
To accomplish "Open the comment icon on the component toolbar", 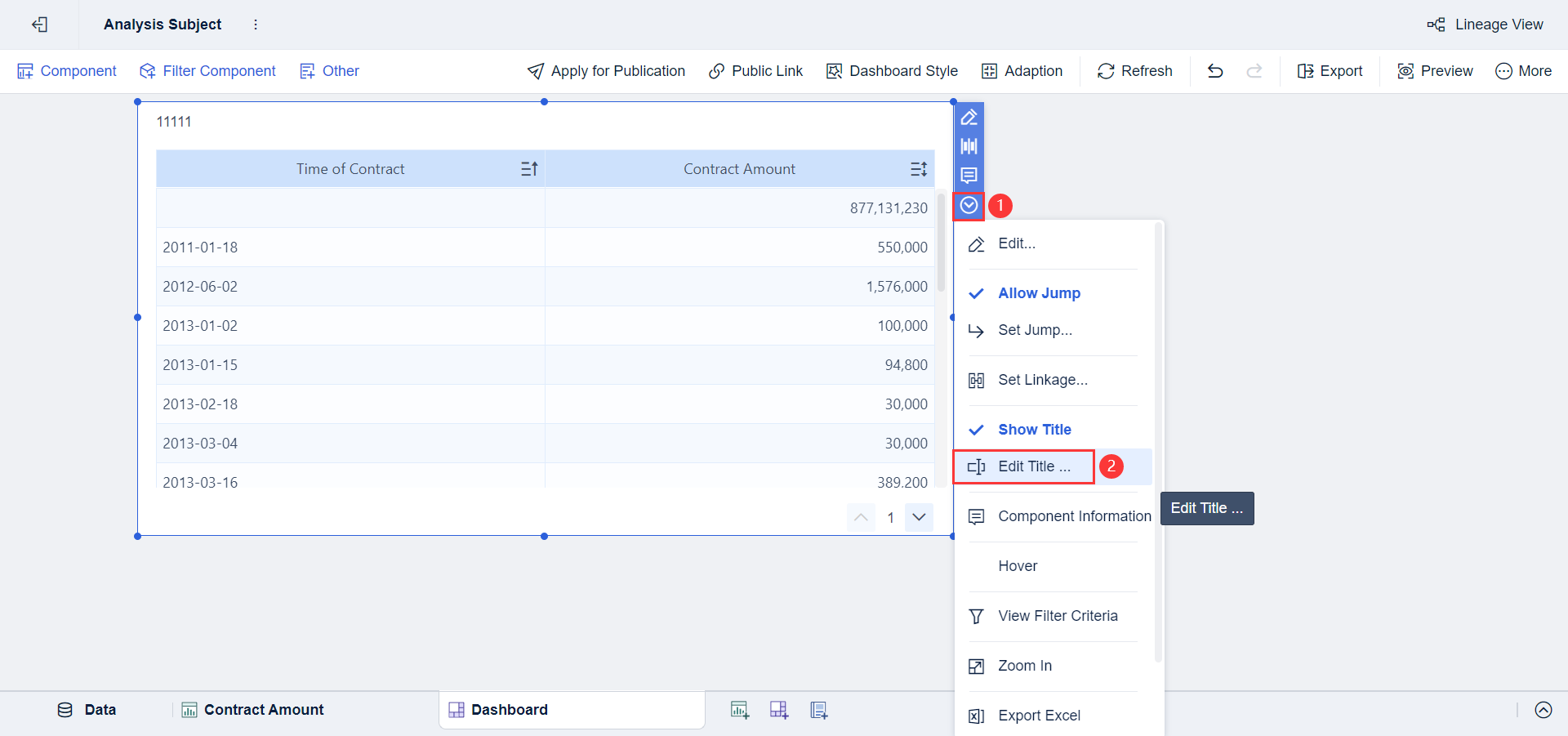I will click(969, 175).
